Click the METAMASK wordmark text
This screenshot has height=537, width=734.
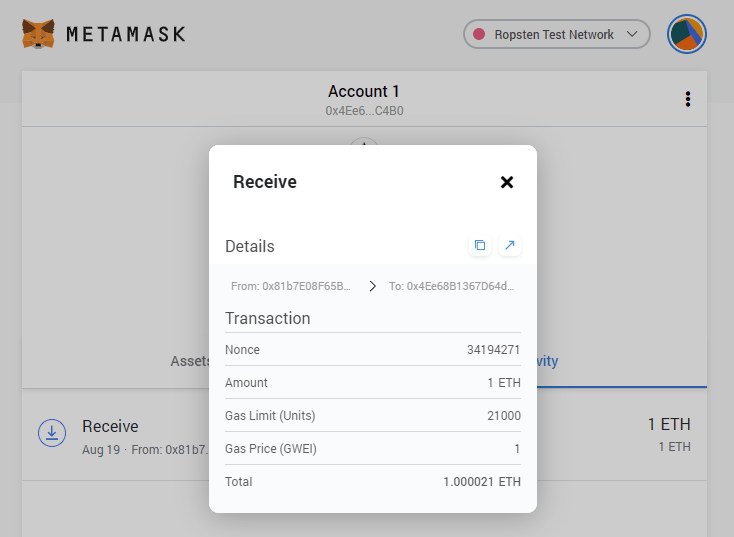[126, 34]
